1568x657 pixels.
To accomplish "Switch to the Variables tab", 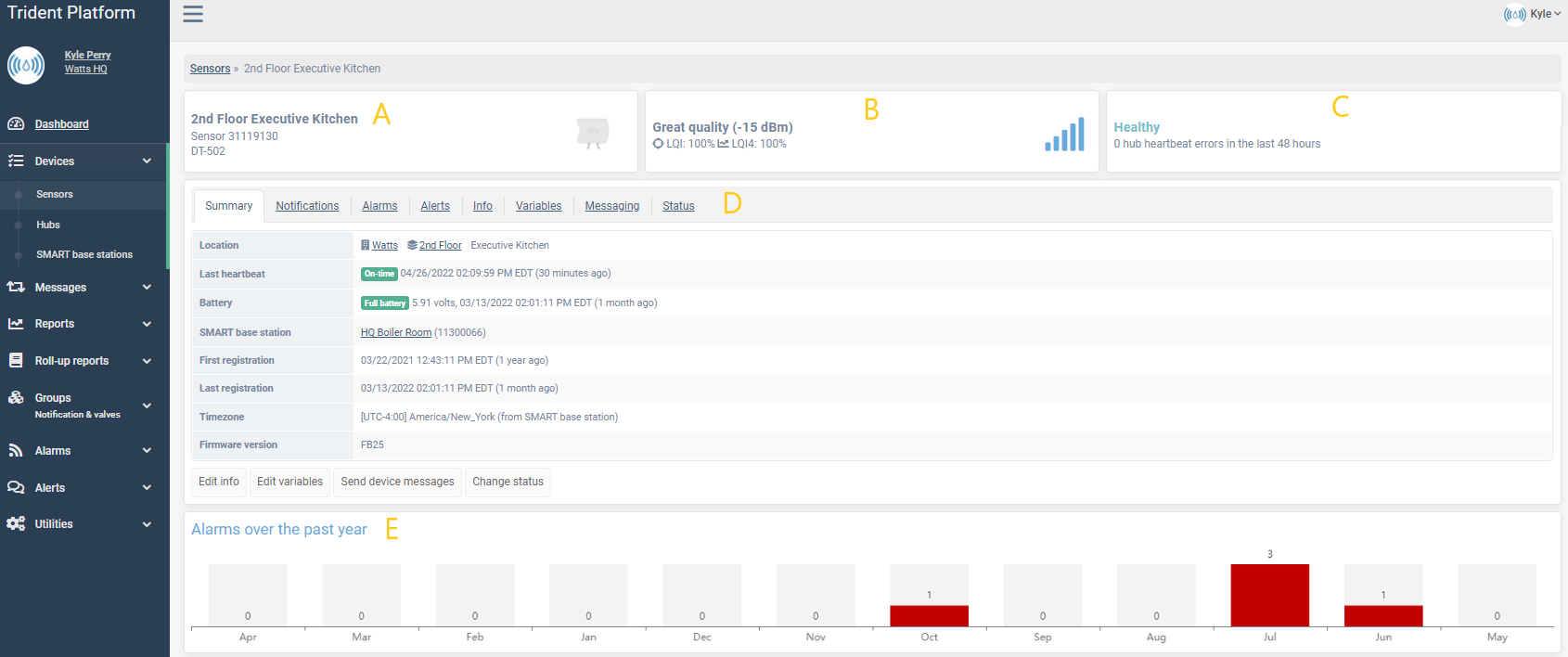I will (x=539, y=206).
